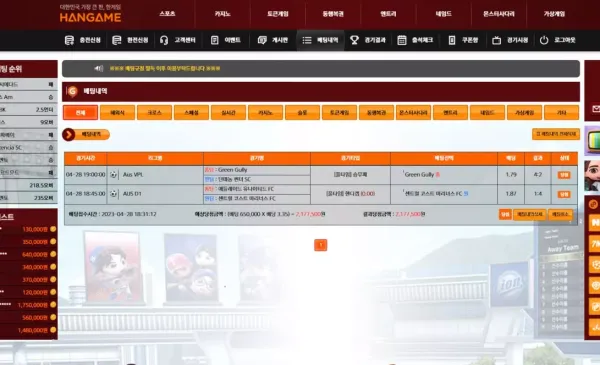Click the status badge in AUS D1 row
The image size is (600, 365).
pos(564,194)
